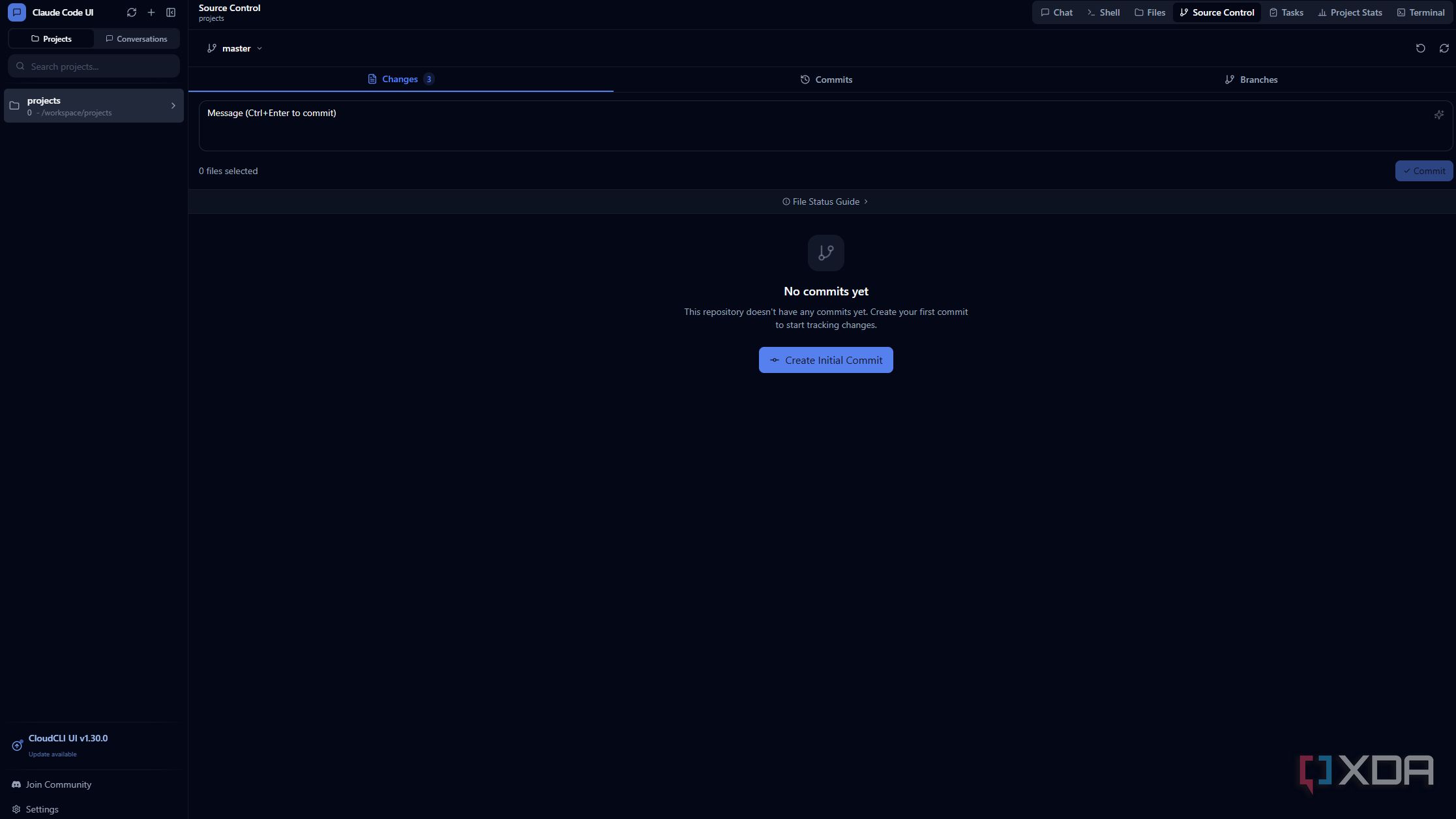The width and height of the screenshot is (1456, 819).
Task: Refresh the projects list in the sidebar header
Action: click(132, 12)
